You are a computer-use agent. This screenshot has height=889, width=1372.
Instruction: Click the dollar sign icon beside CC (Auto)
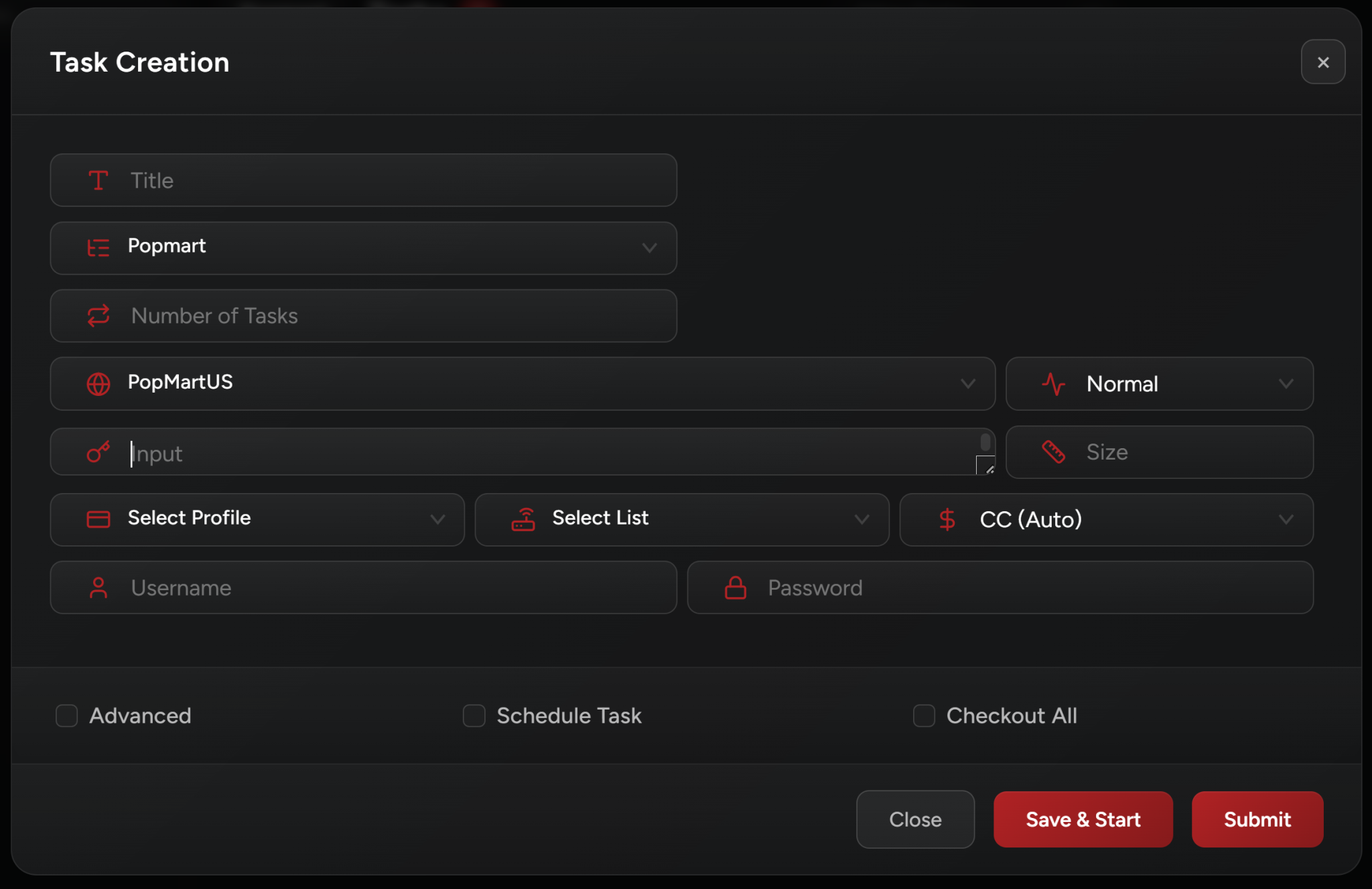point(947,519)
